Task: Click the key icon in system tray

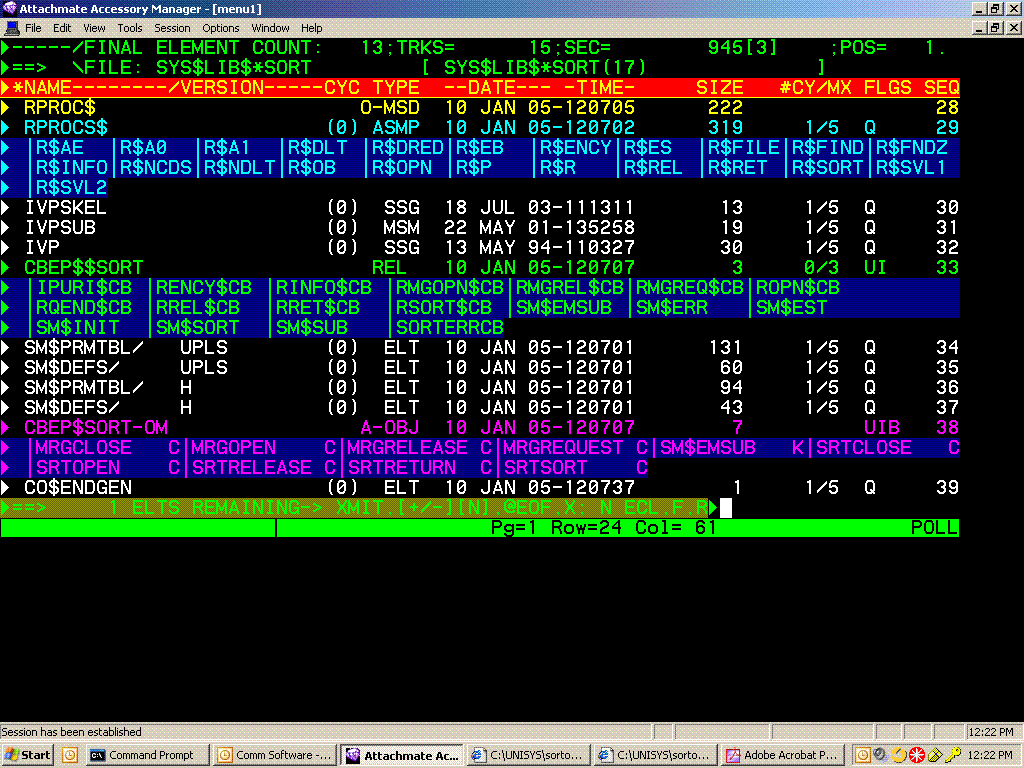Action: pyautogui.click(x=953, y=755)
